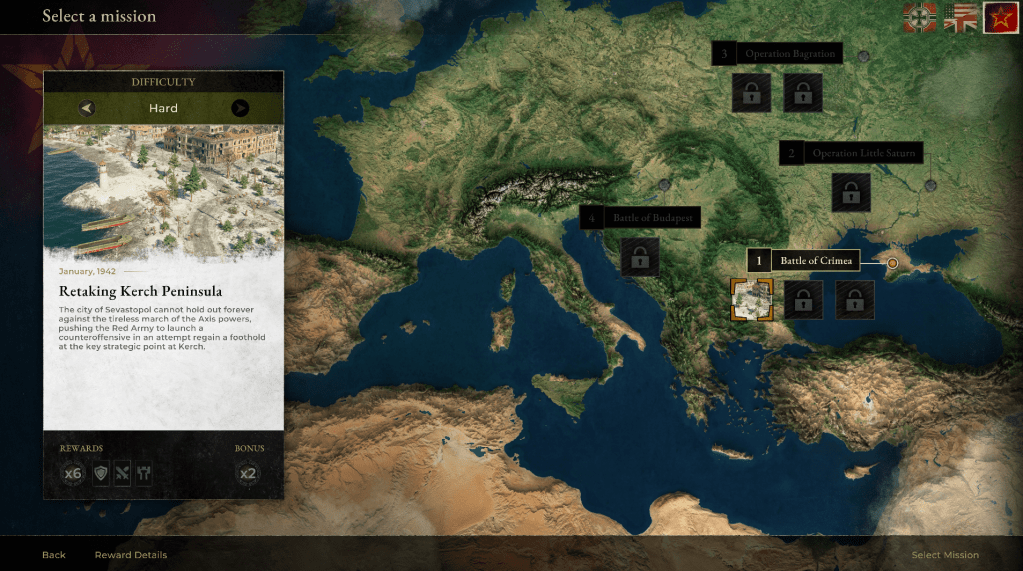Select the Operation Little Saturn campaign label
This screenshot has width=1023, height=571.
coord(863,153)
